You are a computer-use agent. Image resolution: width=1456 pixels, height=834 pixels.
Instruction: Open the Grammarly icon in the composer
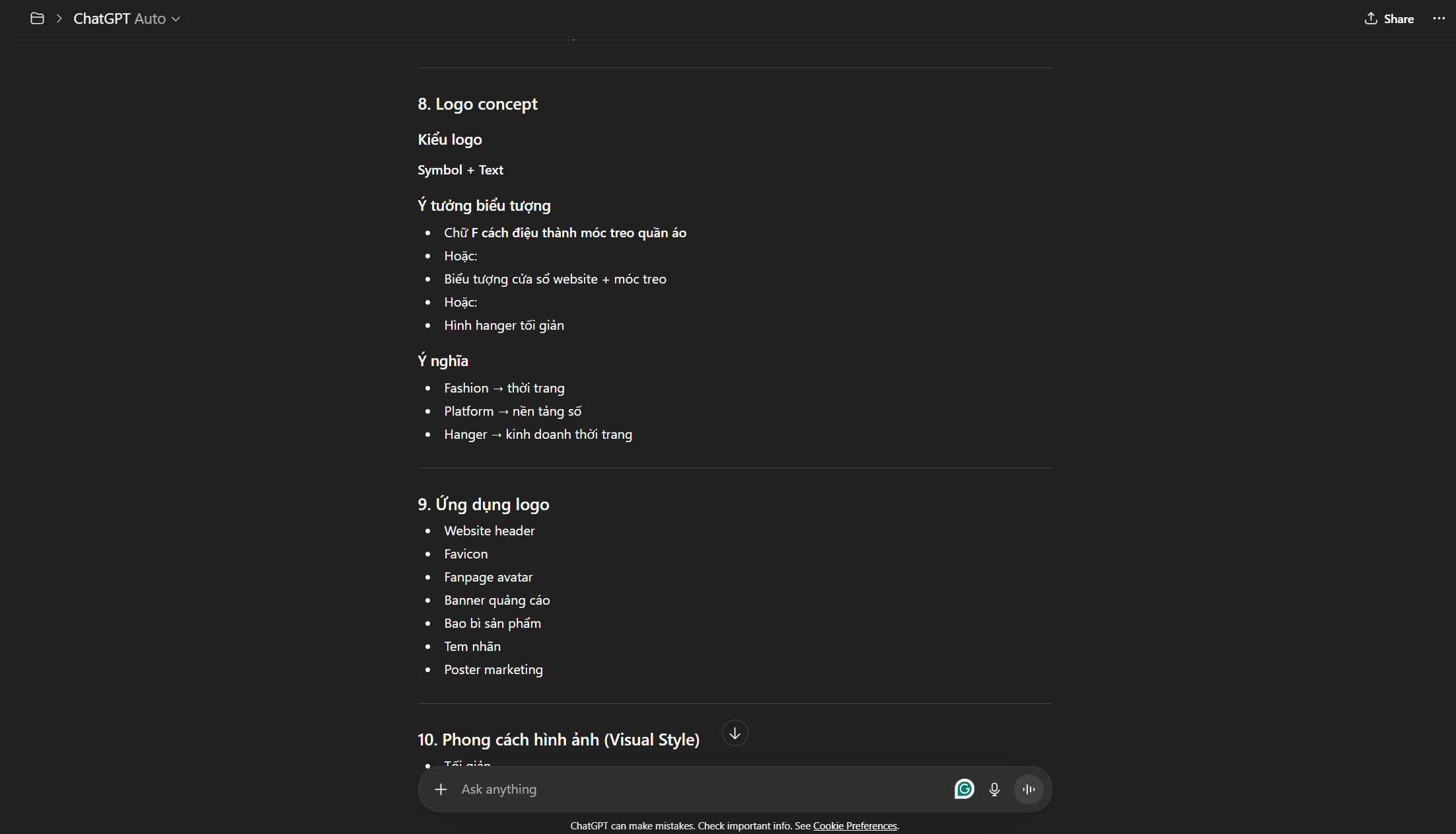click(964, 789)
